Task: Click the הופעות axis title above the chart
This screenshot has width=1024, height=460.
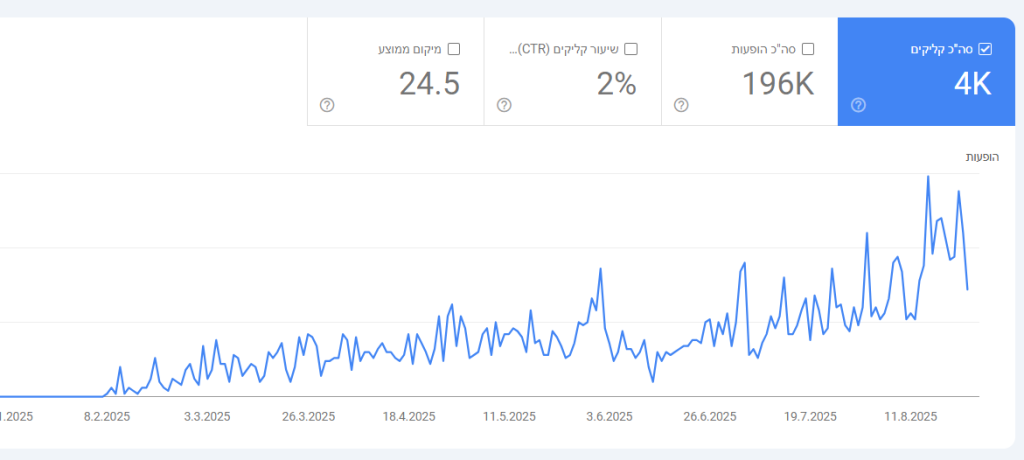Action: (x=981, y=157)
